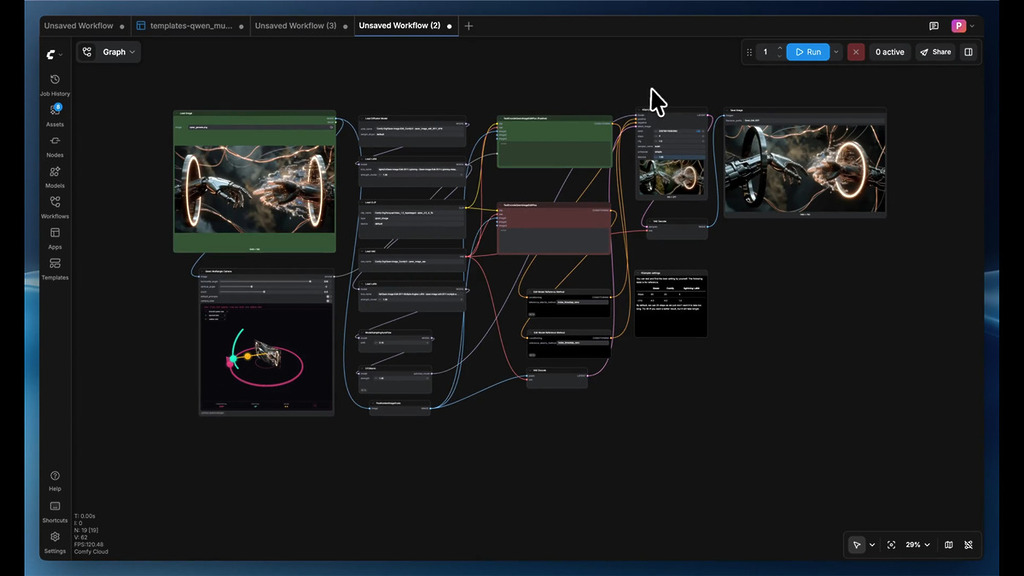Open the Assets sidebar panel

(55, 115)
